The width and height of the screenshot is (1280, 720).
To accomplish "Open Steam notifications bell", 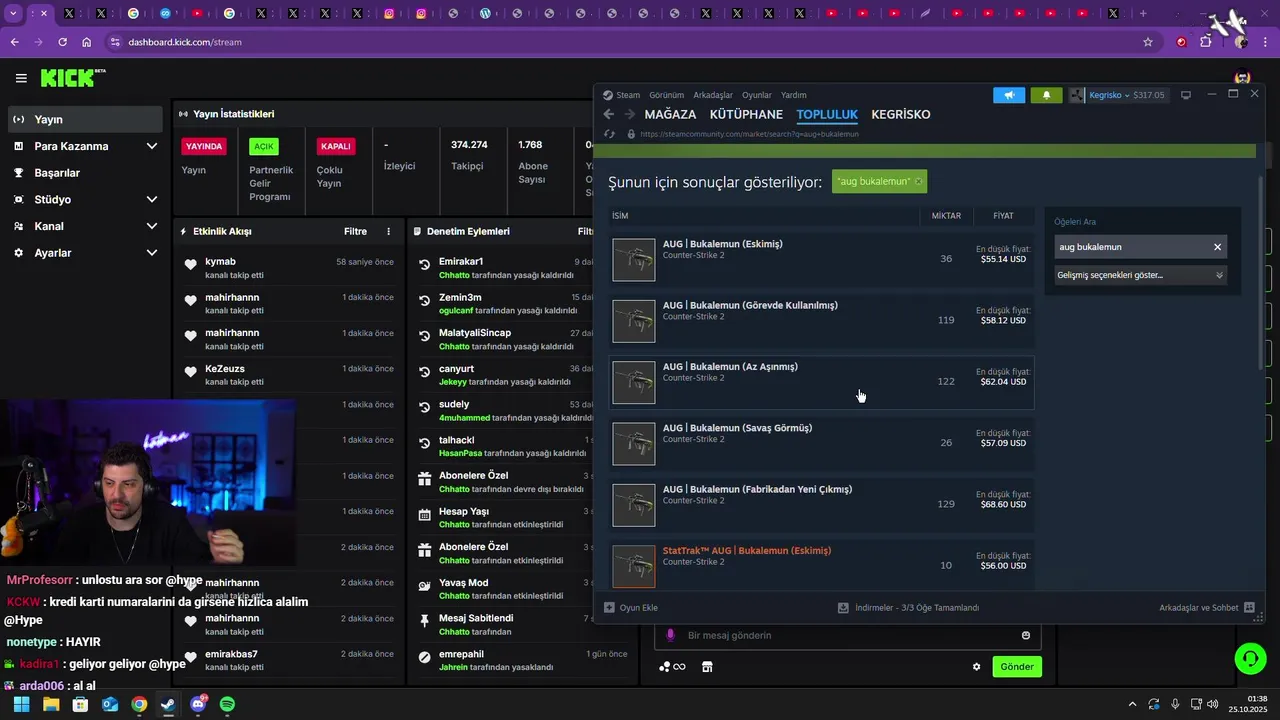I will [x=1046, y=95].
